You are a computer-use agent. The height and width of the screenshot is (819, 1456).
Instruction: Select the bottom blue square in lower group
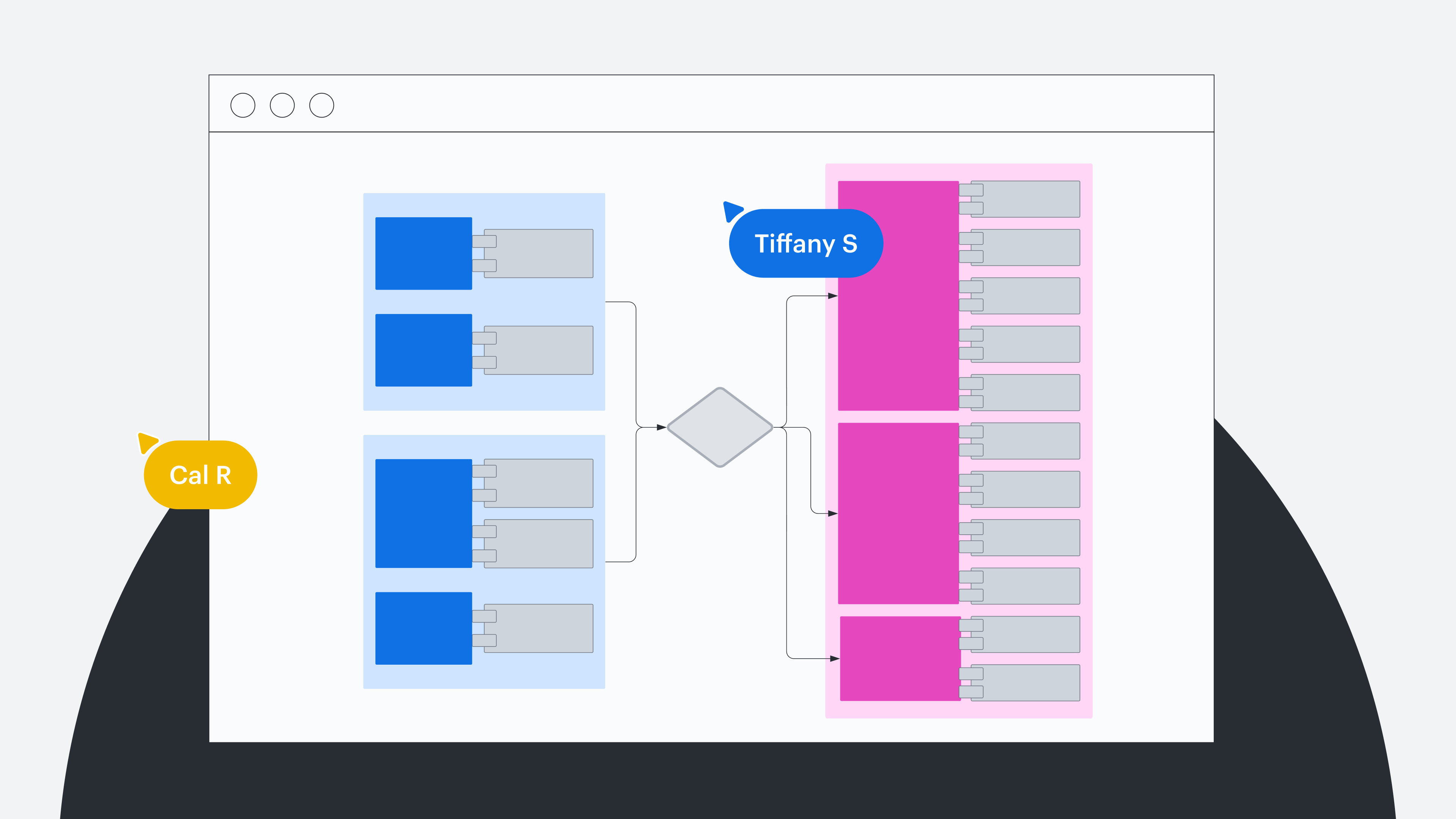point(424,628)
